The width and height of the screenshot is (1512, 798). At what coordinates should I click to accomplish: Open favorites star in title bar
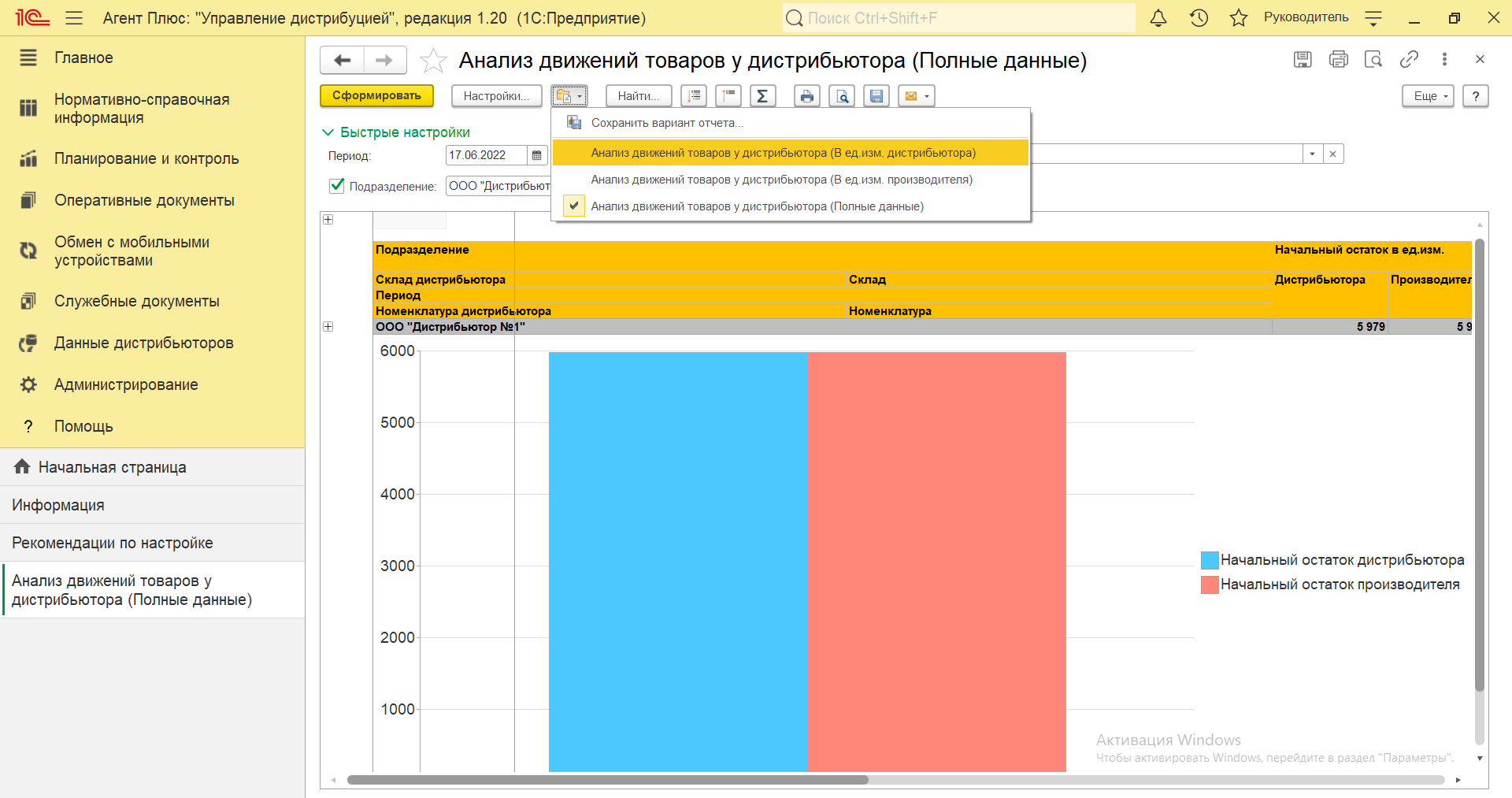point(1239,17)
